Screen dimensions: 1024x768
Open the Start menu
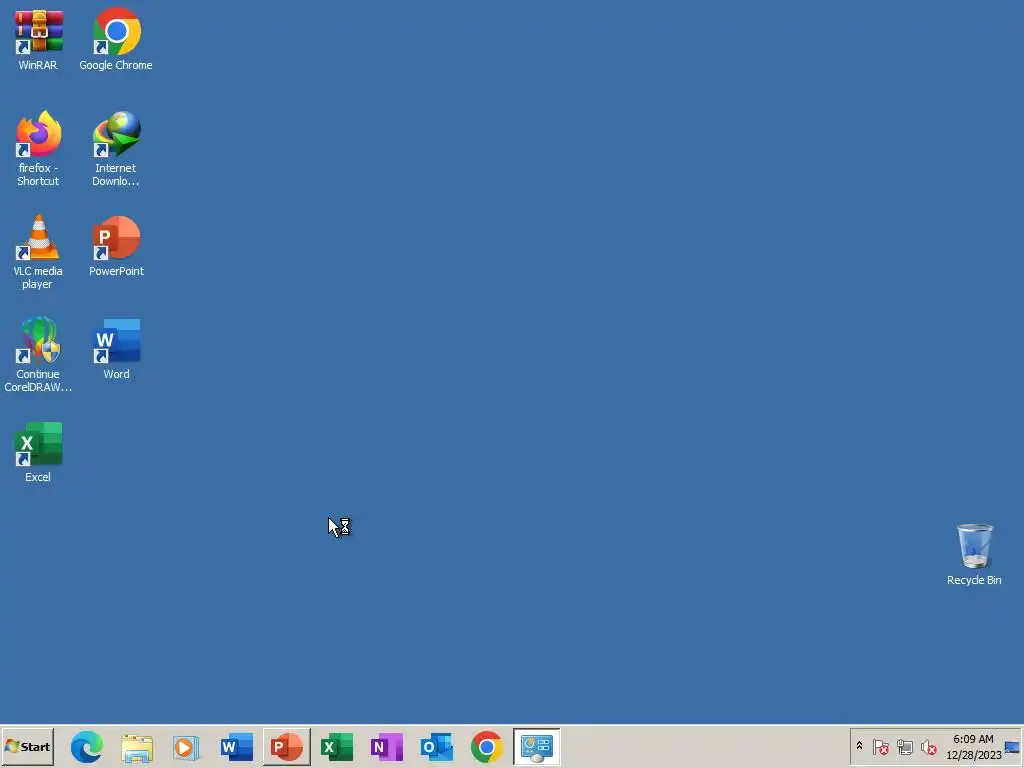(27, 746)
